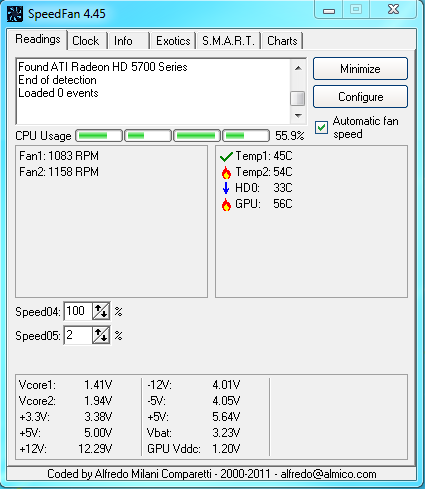Click the Speed04 percentage input field
Viewport: 425px width, 489px height.
point(78,311)
